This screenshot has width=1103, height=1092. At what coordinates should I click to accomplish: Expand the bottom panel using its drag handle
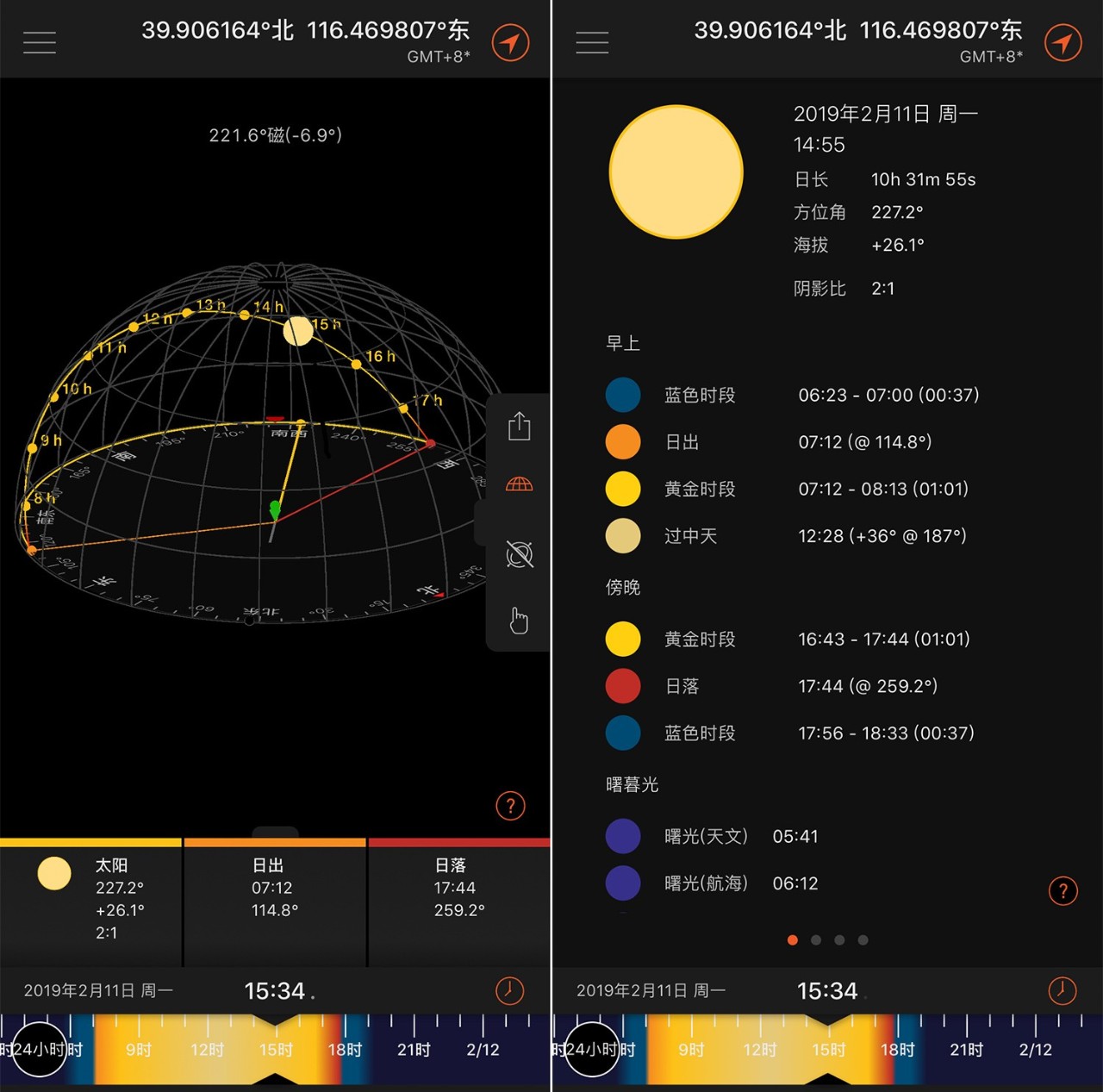(276, 832)
